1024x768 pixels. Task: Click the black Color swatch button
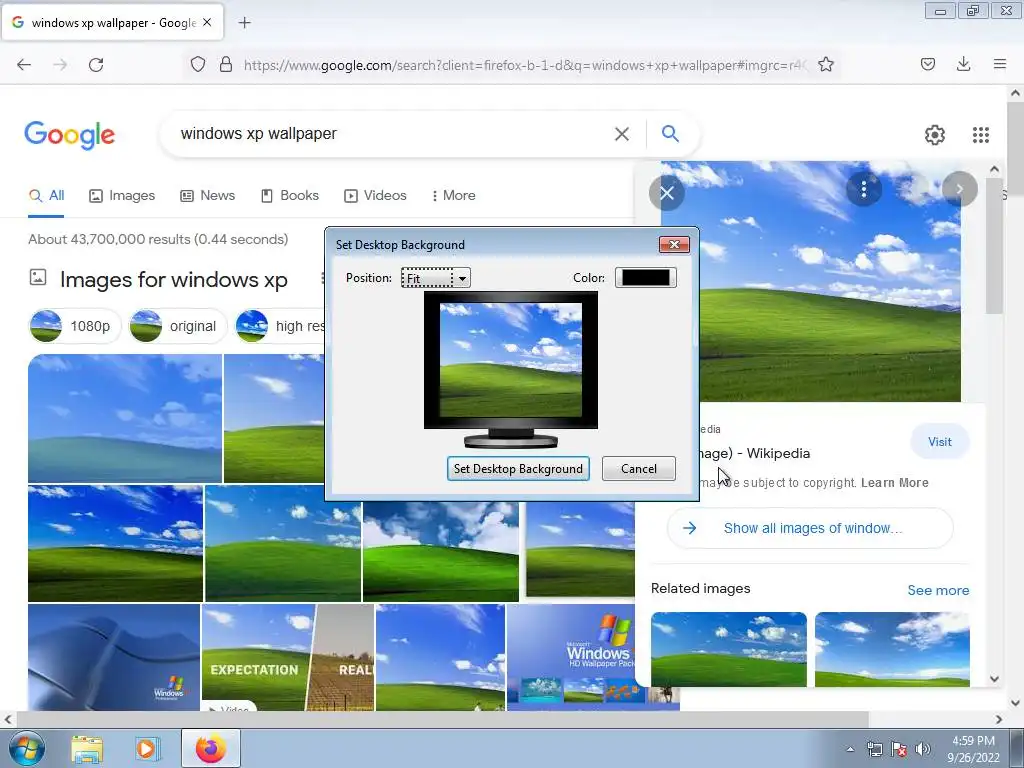pyautogui.click(x=645, y=278)
